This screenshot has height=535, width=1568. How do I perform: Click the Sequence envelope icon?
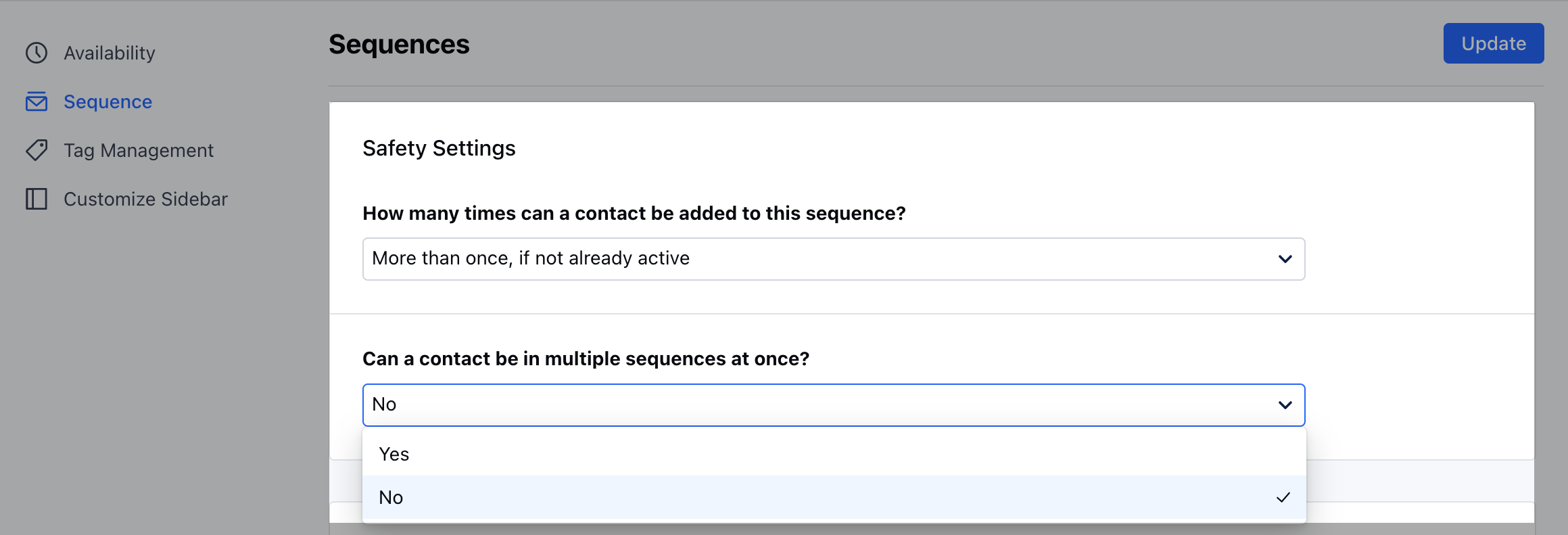(37, 101)
